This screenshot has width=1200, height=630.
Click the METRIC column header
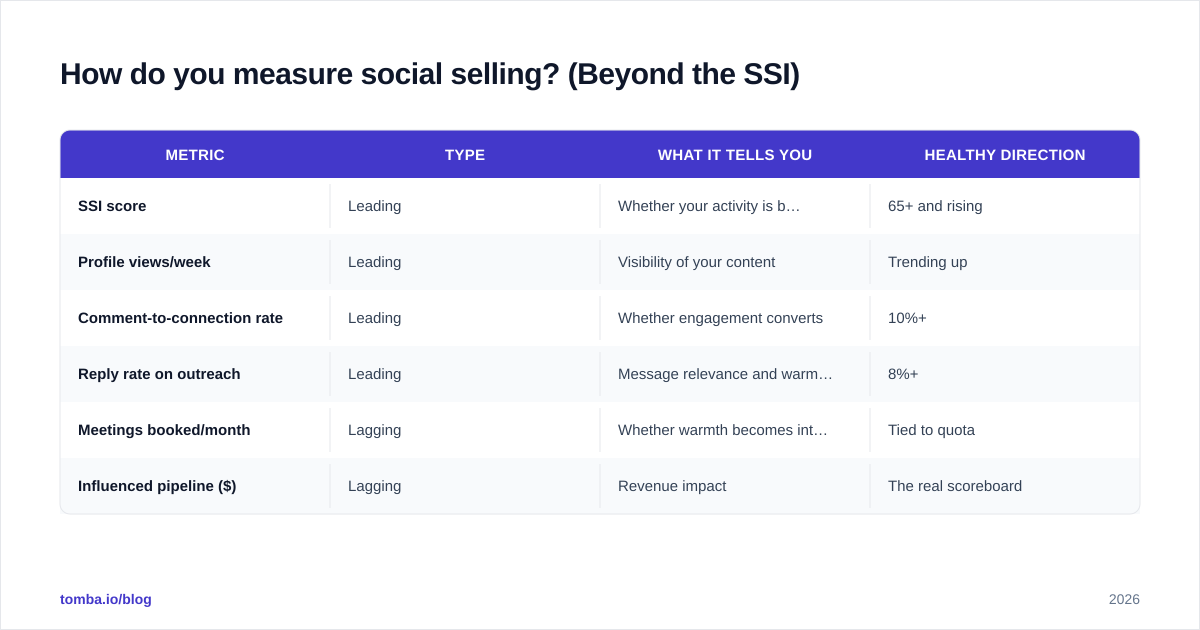tap(195, 155)
